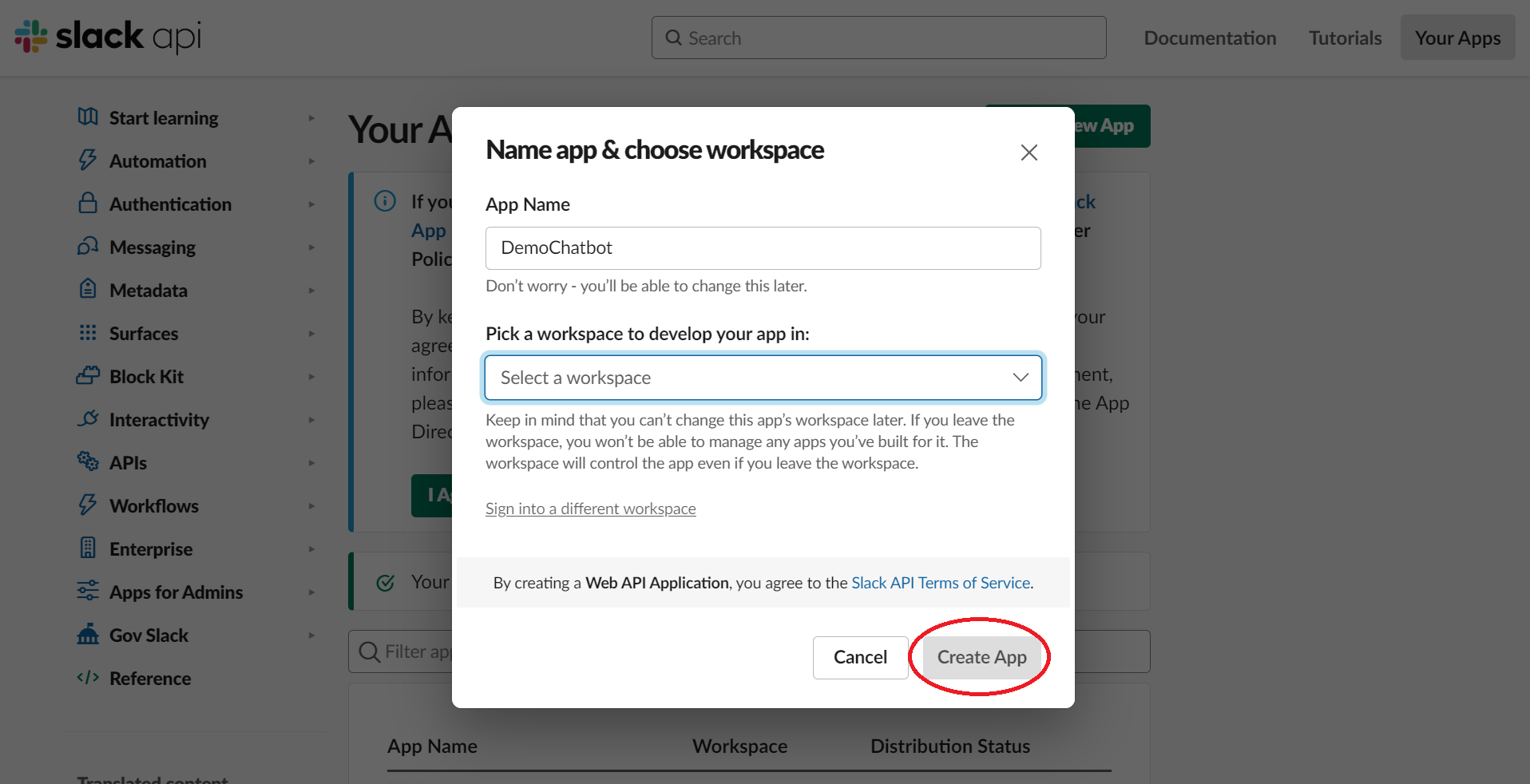Click the Enterprise building icon
Image resolution: width=1530 pixels, height=784 pixels.
[88, 548]
